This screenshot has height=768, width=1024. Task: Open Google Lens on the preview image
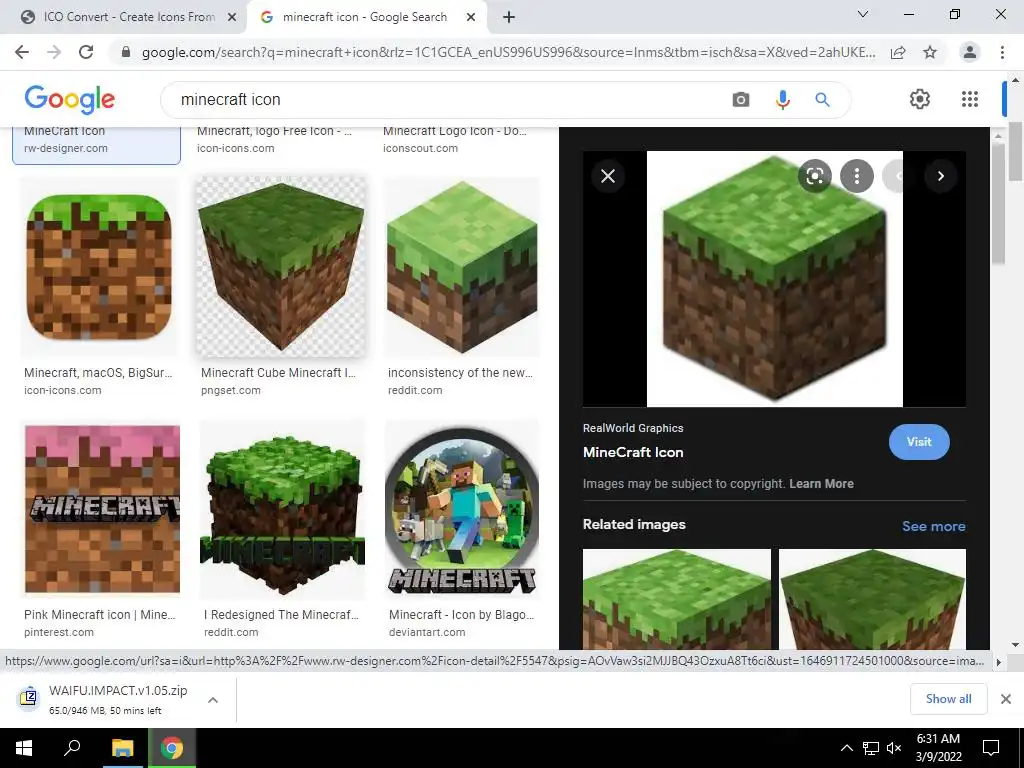[x=814, y=176]
